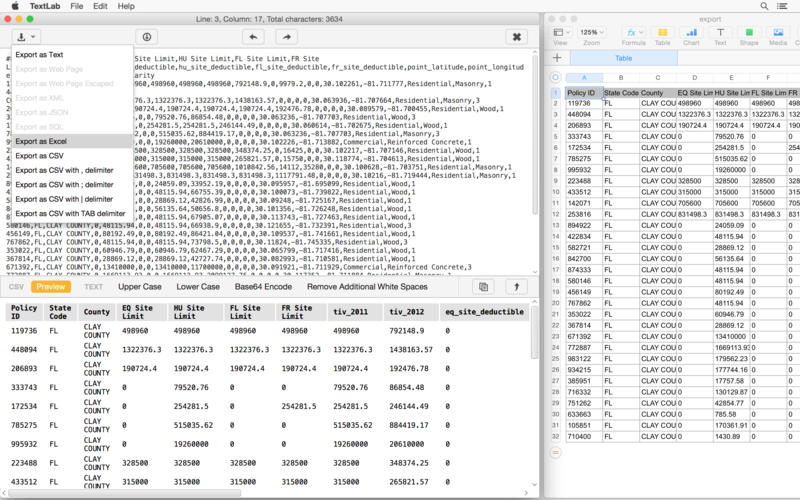The height and width of the screenshot is (500, 800).
Task: Switch to the TEXT view mode
Action: (x=93, y=287)
